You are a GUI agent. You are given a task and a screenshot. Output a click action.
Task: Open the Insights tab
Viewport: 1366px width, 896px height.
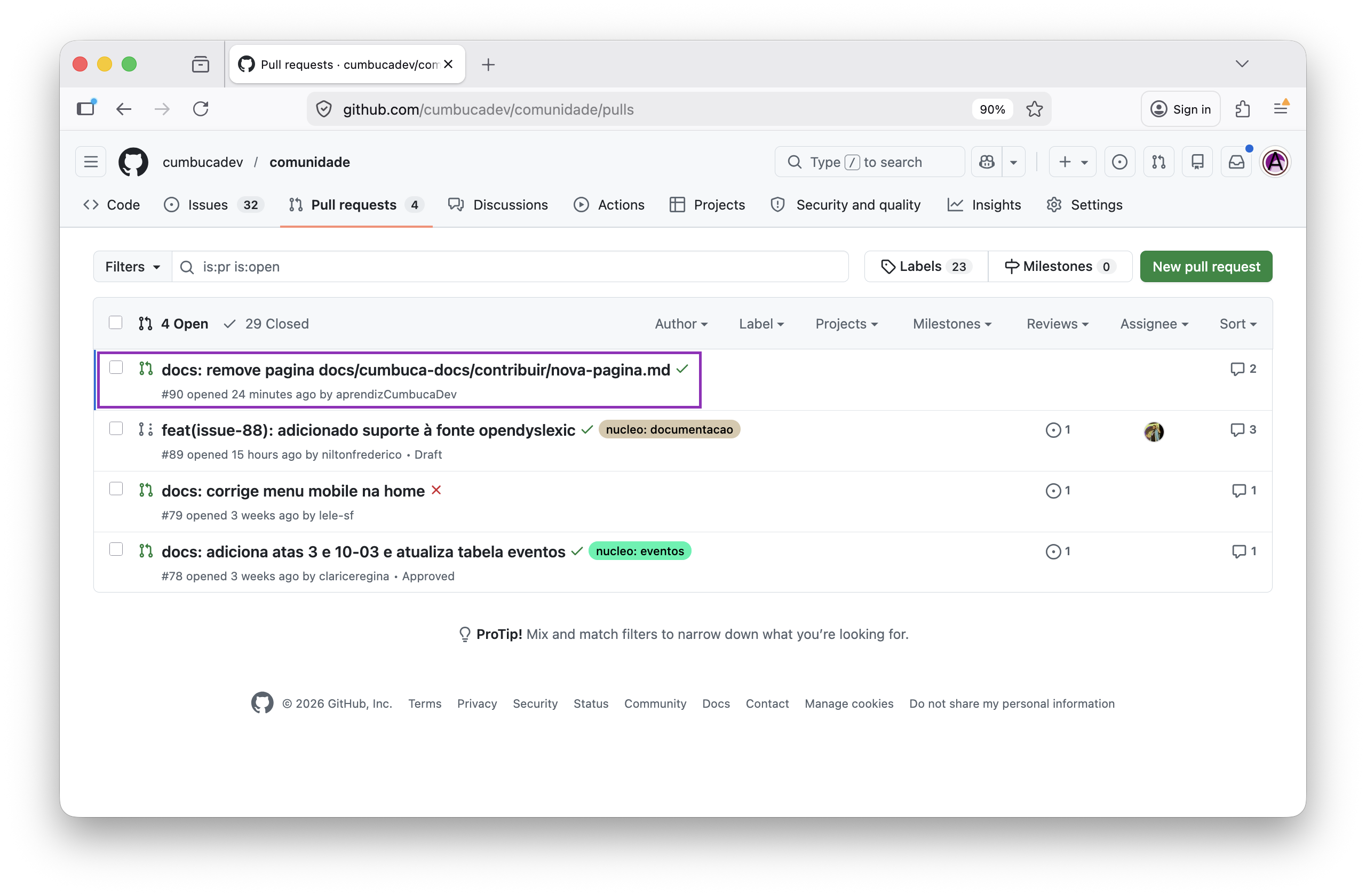click(x=984, y=205)
